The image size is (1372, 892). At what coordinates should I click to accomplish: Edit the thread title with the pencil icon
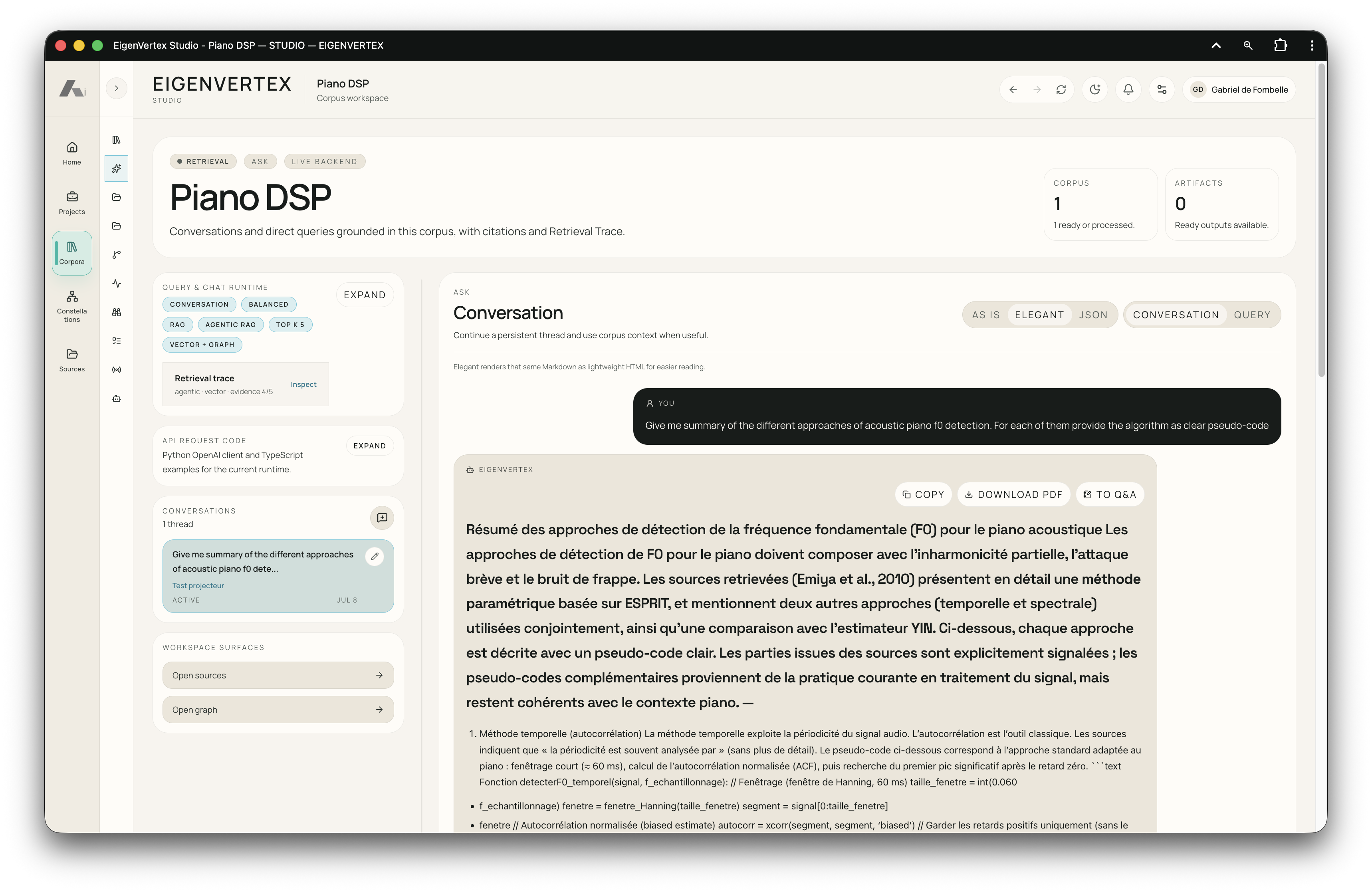coord(375,557)
